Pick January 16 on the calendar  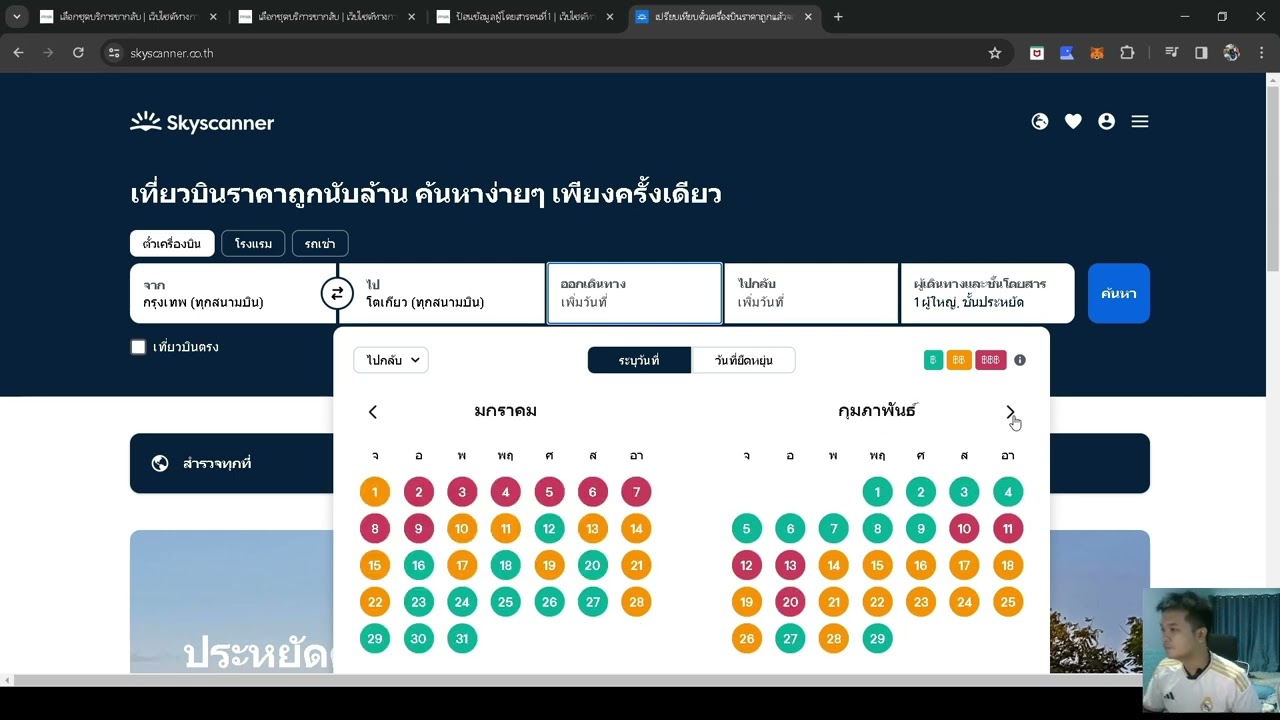pos(418,565)
